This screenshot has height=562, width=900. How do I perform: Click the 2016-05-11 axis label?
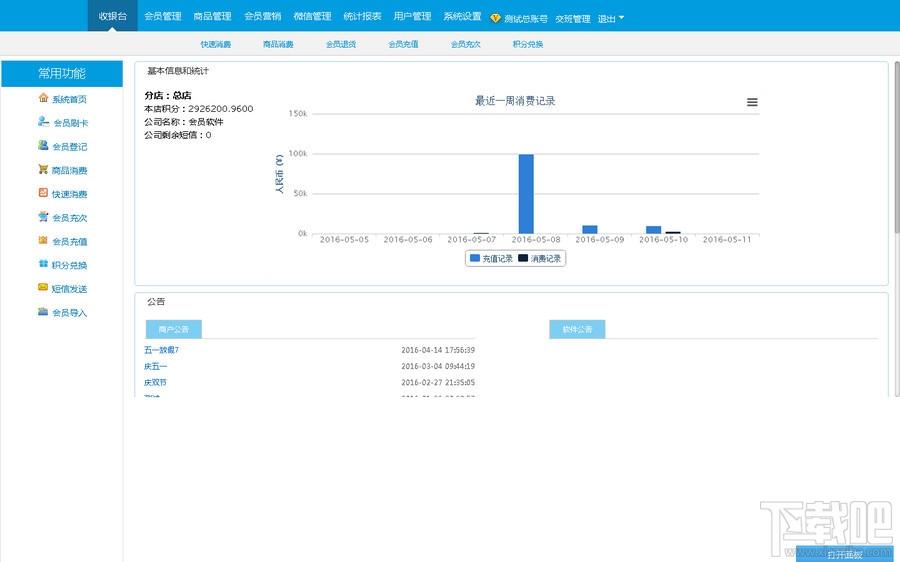point(727,240)
